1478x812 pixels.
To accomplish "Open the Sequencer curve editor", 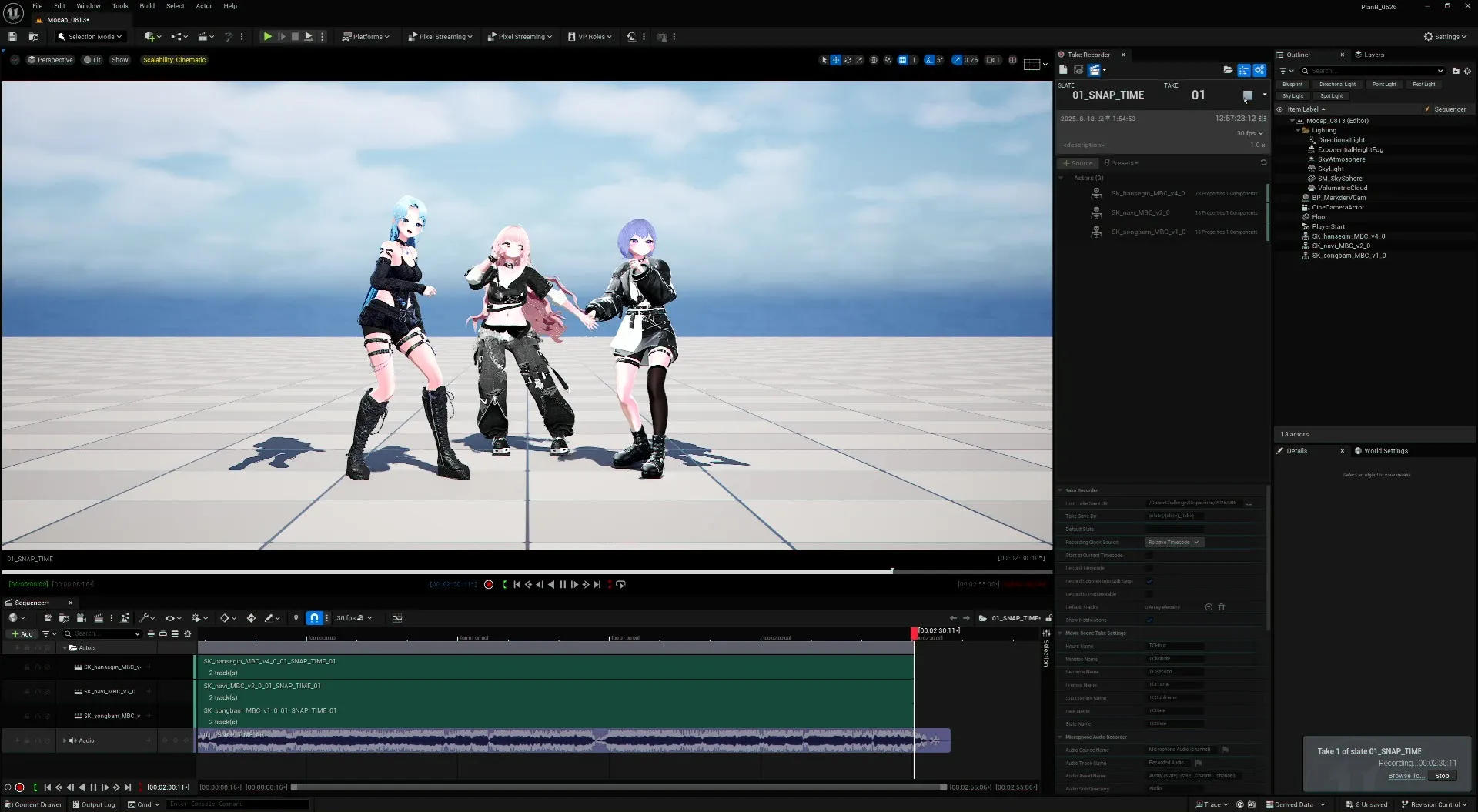I will click(397, 618).
